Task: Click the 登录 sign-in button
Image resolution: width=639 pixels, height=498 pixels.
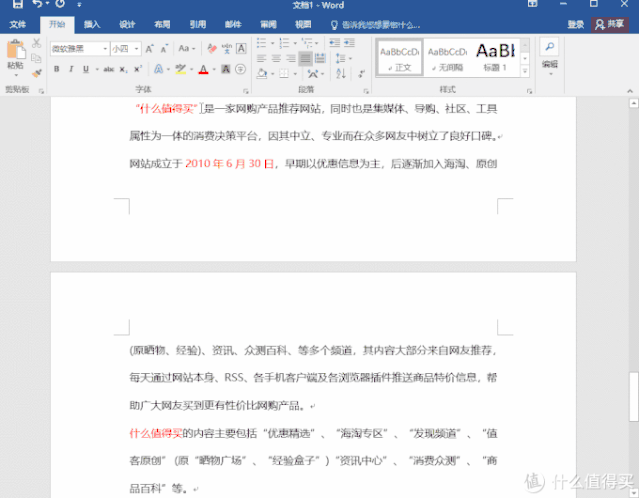Action: 576,25
